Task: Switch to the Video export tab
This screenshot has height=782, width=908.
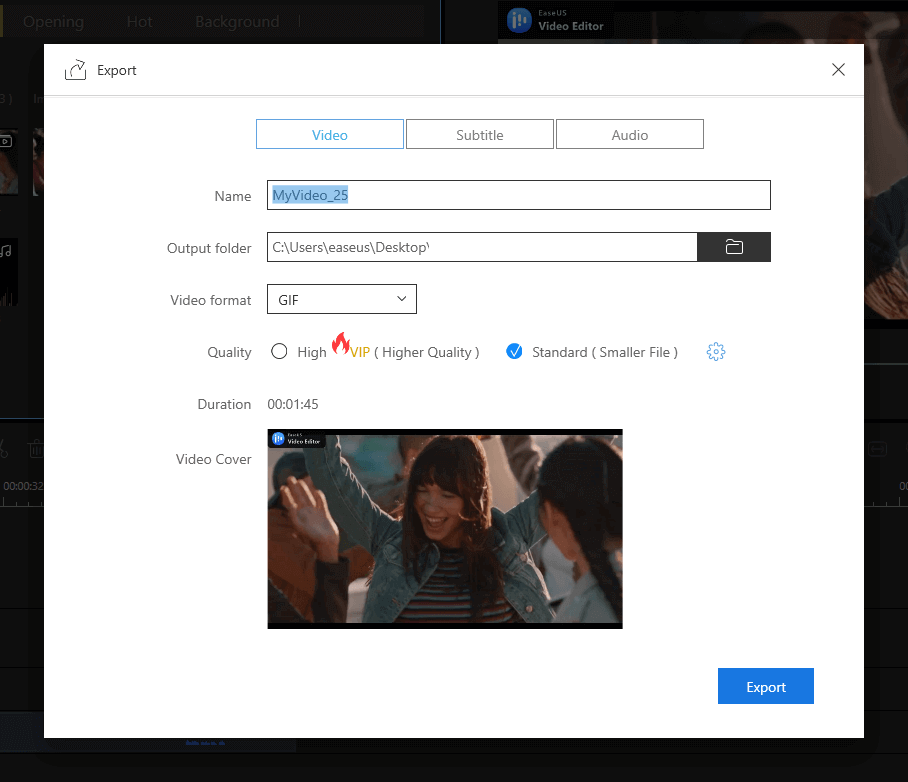Action: 330,135
